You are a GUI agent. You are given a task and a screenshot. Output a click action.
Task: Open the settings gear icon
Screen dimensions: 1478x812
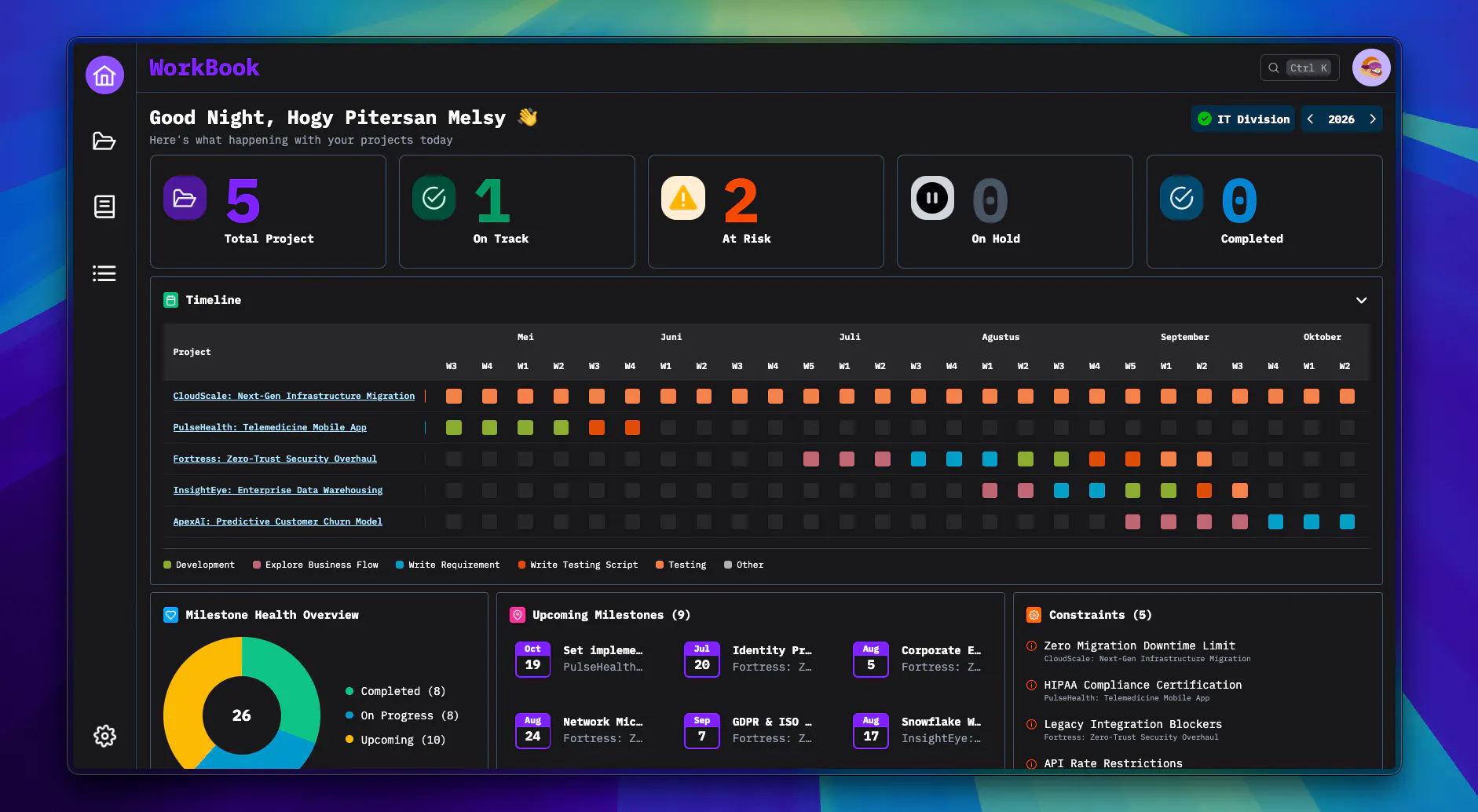point(104,736)
